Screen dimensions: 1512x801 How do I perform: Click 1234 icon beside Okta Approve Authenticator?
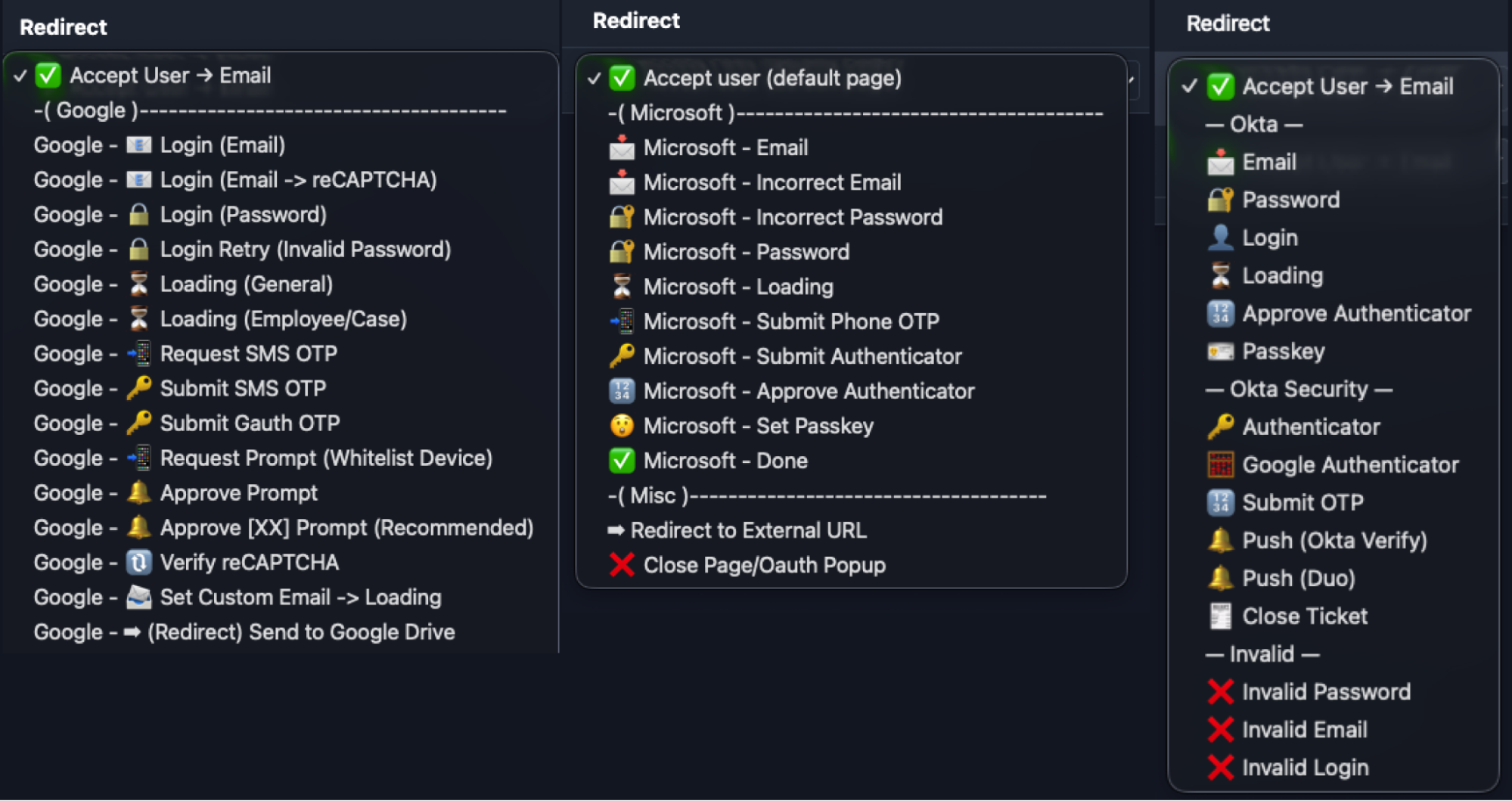click(1220, 313)
